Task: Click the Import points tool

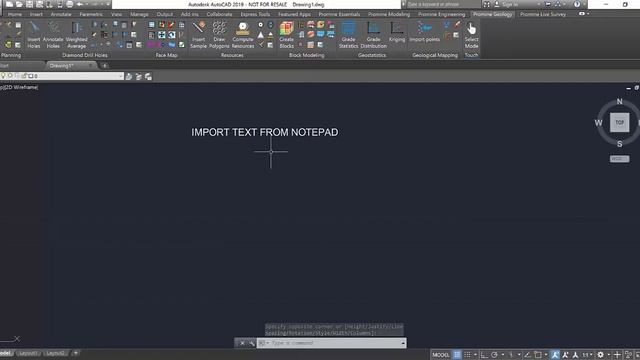Action: pos(424,33)
